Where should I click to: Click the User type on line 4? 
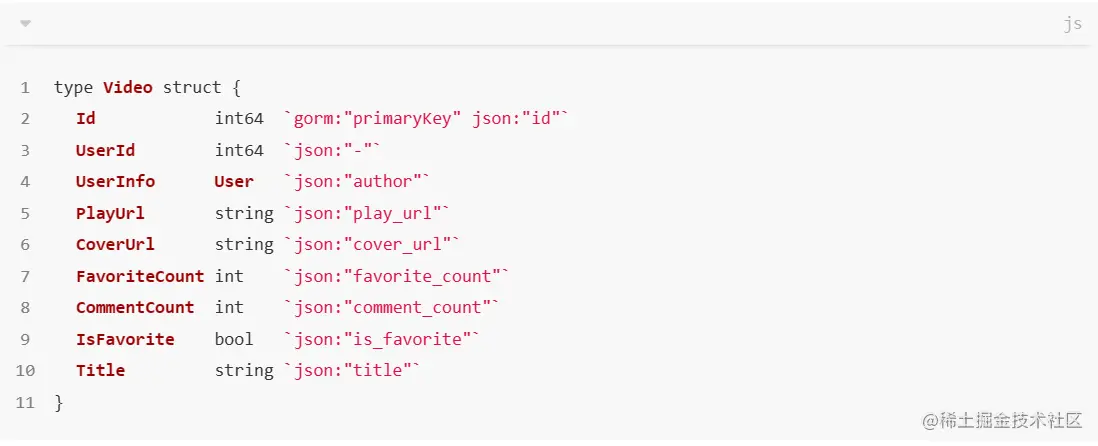(x=234, y=182)
